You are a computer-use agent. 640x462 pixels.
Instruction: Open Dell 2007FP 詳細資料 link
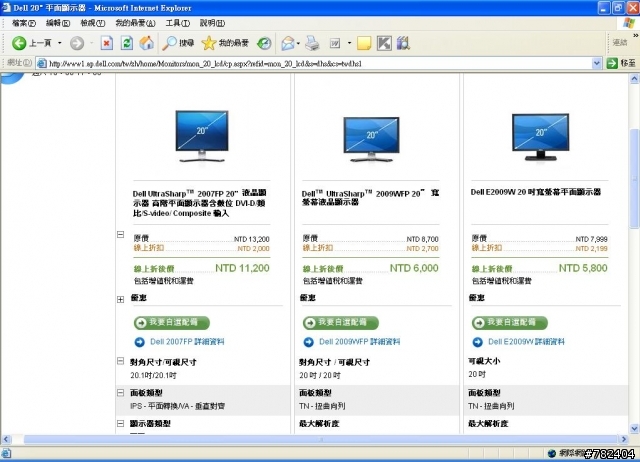[x=187, y=342]
